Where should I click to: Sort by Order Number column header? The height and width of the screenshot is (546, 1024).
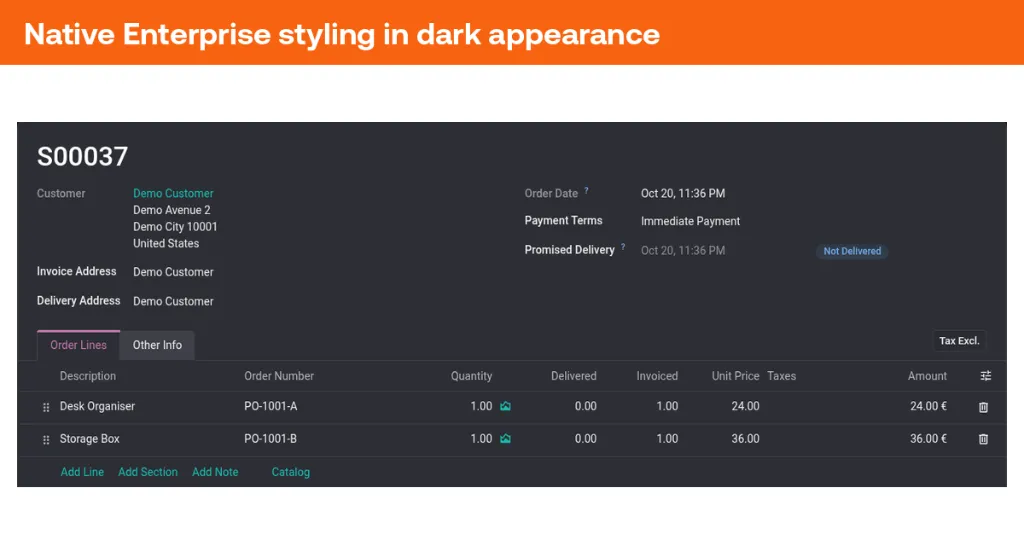(x=279, y=376)
